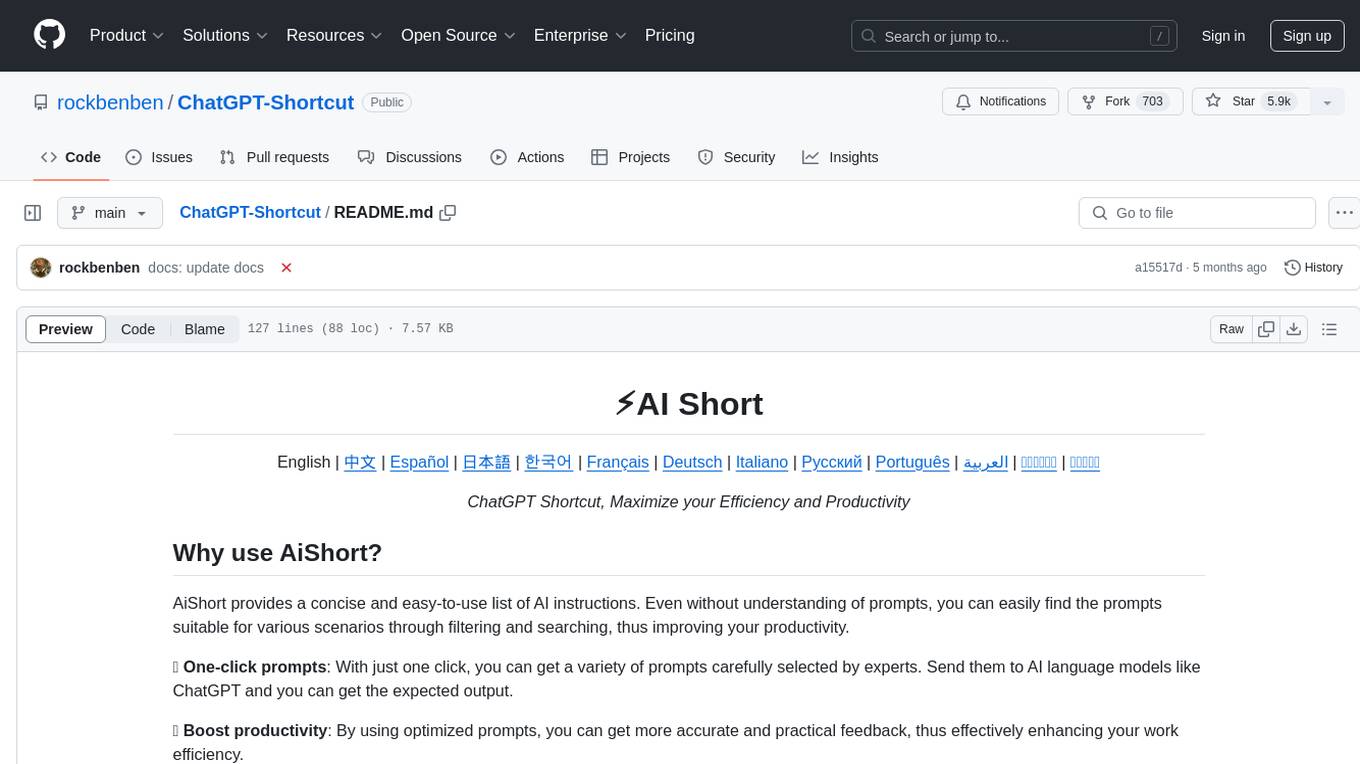Screen dimensions: 1360x764
Task: Expand the Open Source menu
Action: [458, 35]
